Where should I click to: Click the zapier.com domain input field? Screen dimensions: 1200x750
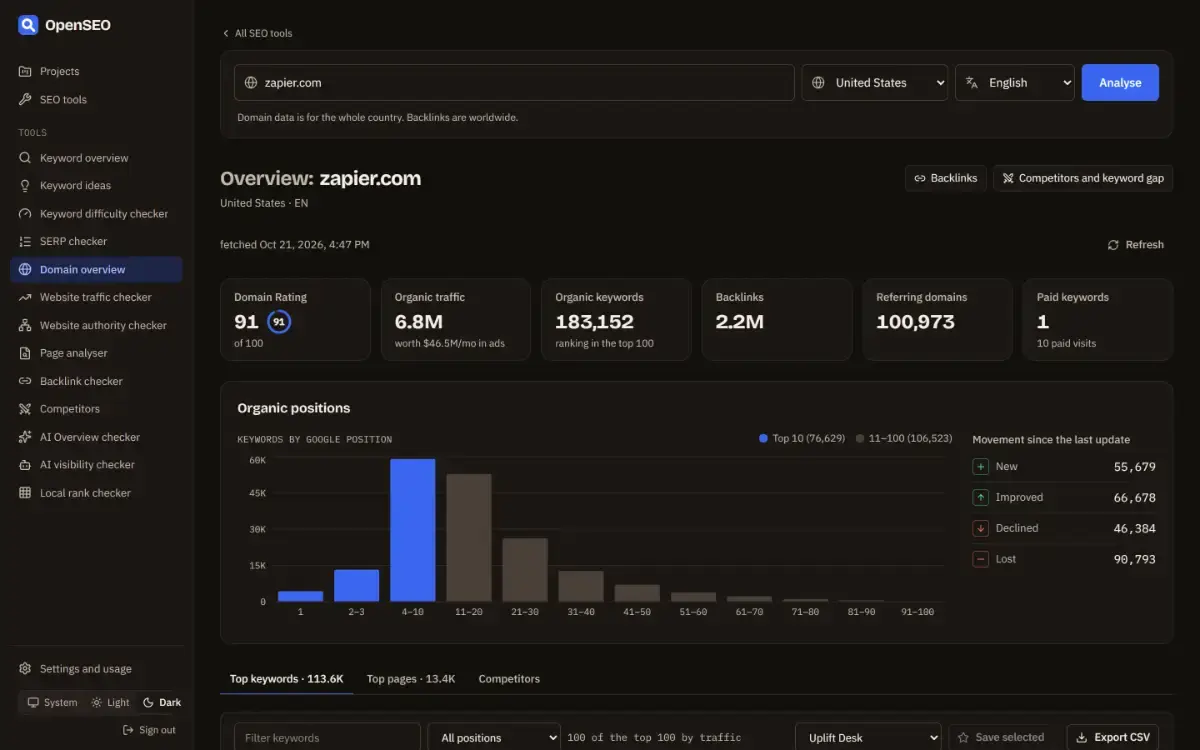(514, 83)
